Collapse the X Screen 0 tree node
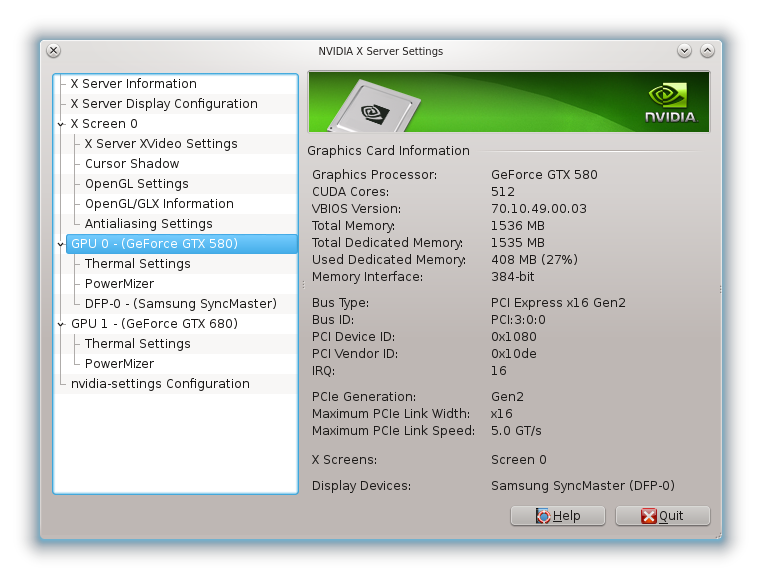The image size is (762, 579). click(x=61, y=124)
